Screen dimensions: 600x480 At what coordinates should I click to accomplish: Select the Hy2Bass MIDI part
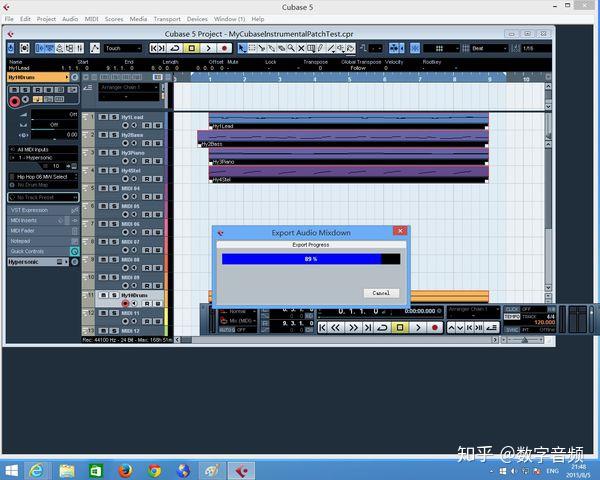[x=343, y=139]
